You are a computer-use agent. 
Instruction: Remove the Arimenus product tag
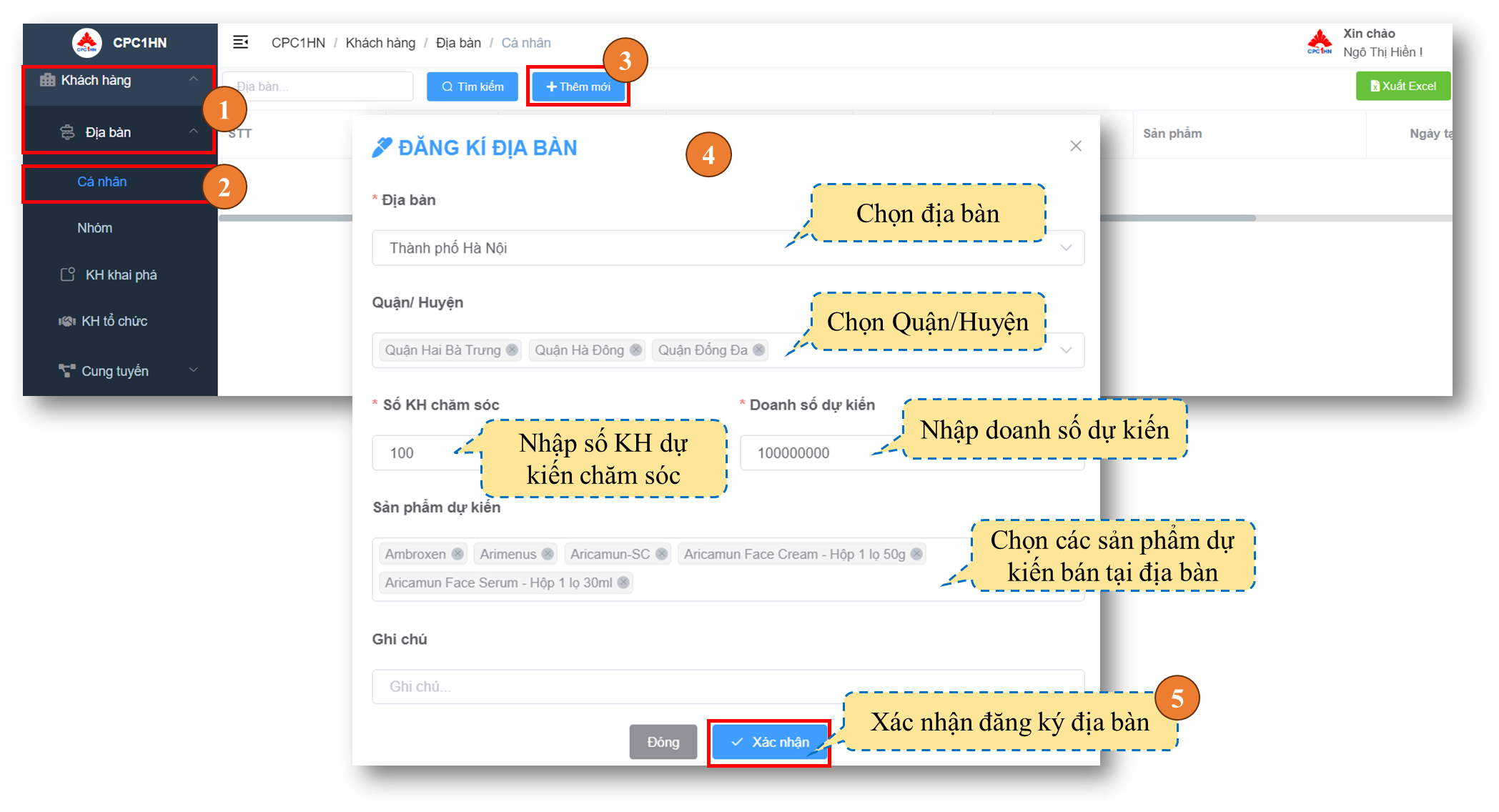pos(548,554)
